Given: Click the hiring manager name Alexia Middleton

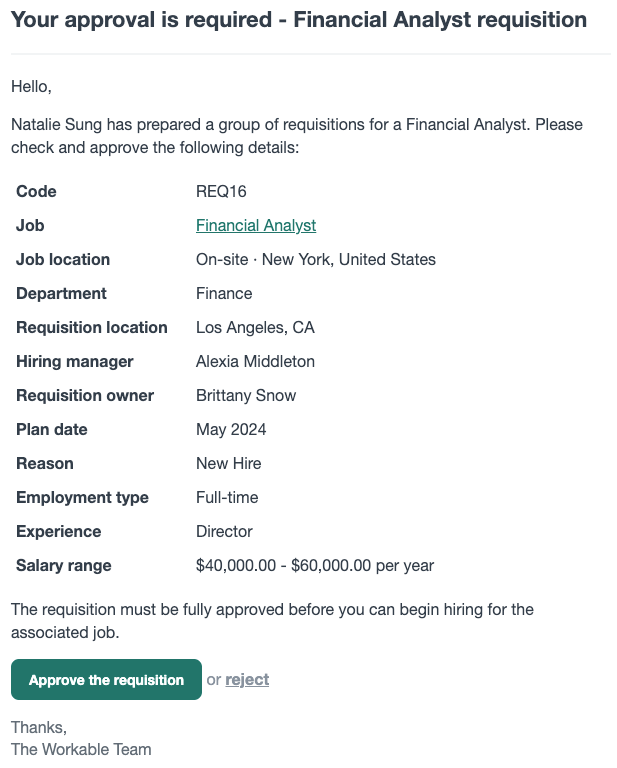Looking at the screenshot, I should coord(255,361).
